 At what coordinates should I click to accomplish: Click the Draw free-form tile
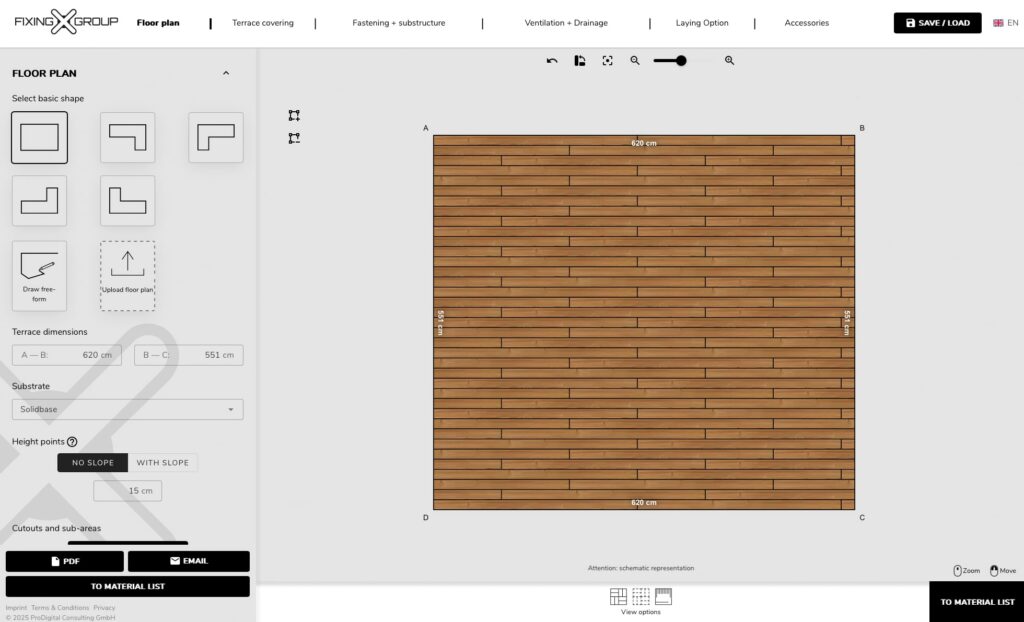(40, 275)
